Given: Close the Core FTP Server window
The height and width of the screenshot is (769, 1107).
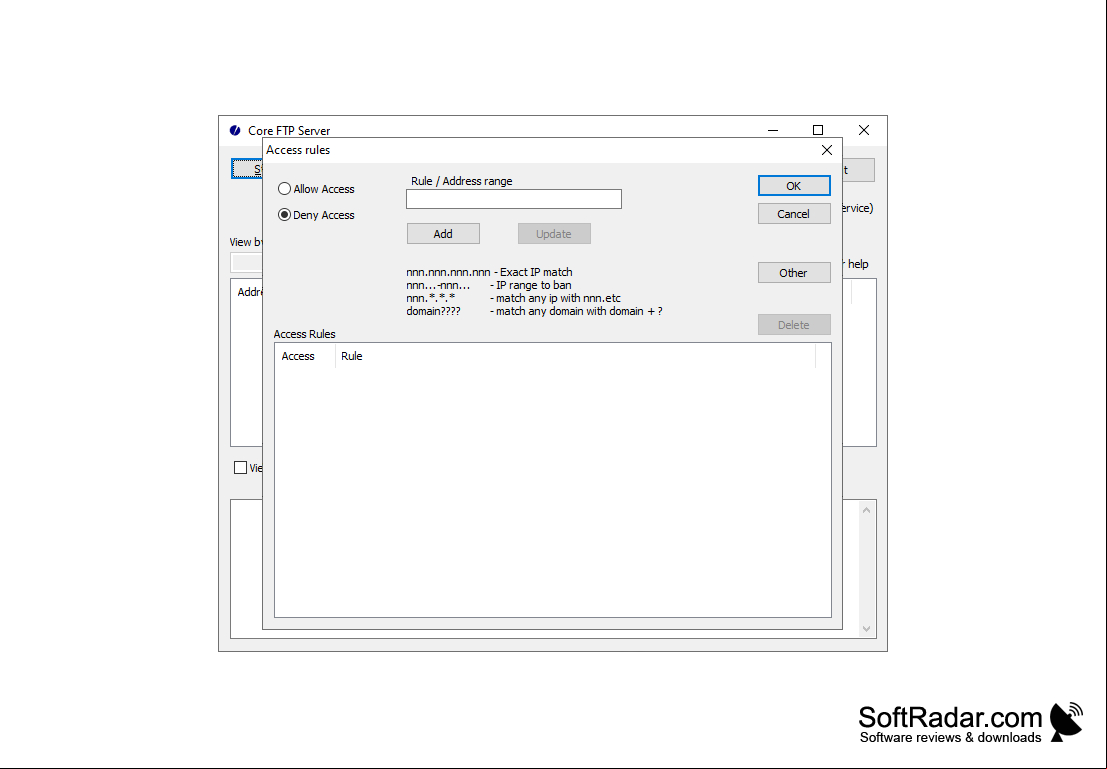Looking at the screenshot, I should tap(863, 131).
